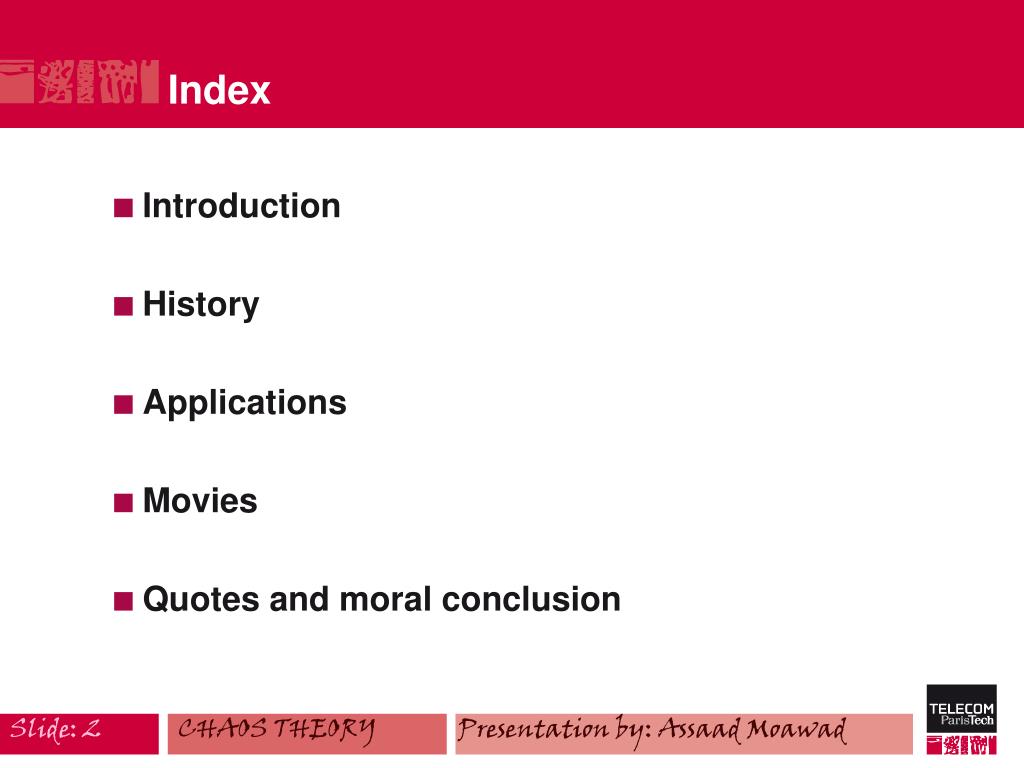
Task: Click the Telecom ParisTech logo
Action: tap(961, 719)
